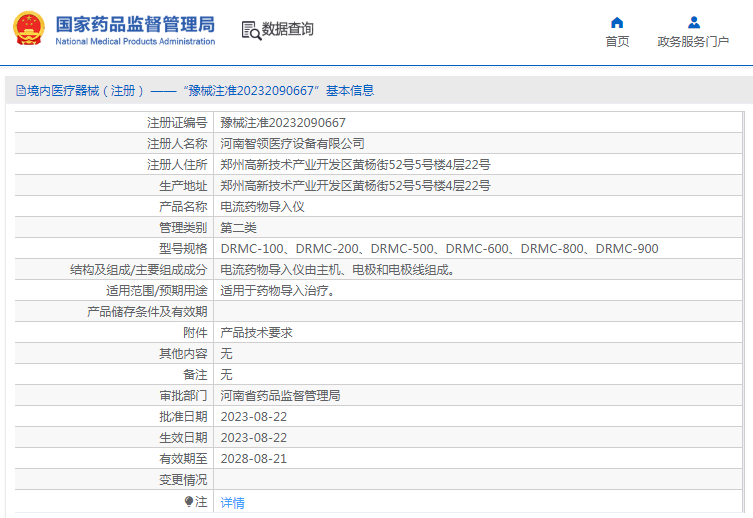Open the 详情 details link
The image size is (753, 518).
point(232,503)
